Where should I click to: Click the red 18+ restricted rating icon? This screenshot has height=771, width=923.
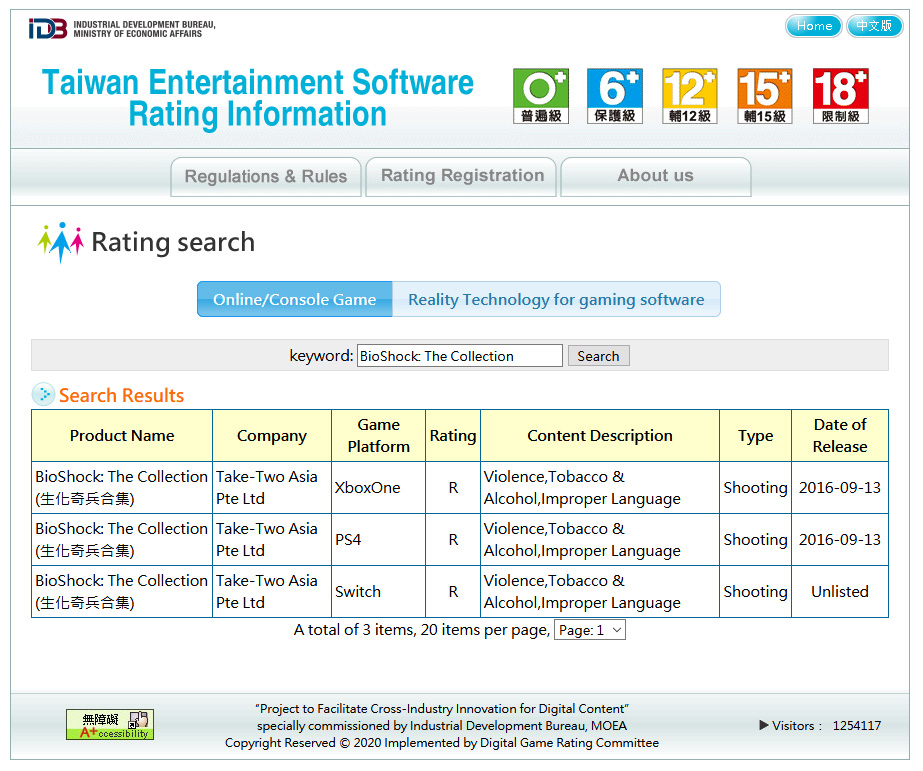pos(840,96)
